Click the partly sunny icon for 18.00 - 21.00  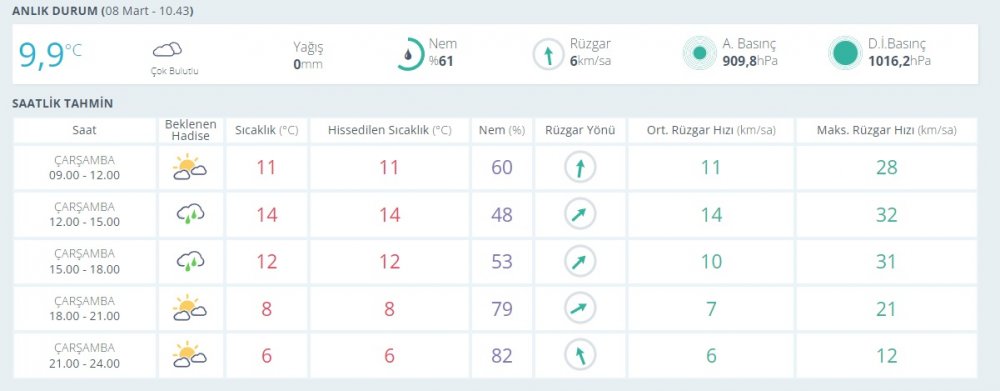190,308
